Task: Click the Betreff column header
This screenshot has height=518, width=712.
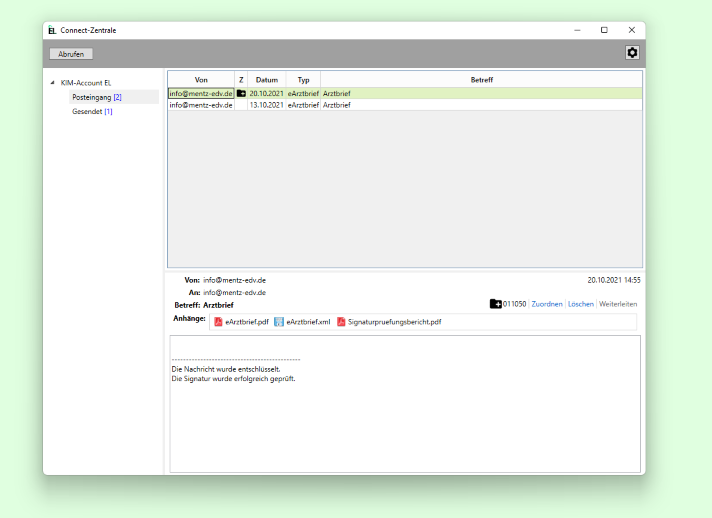Action: (481, 79)
